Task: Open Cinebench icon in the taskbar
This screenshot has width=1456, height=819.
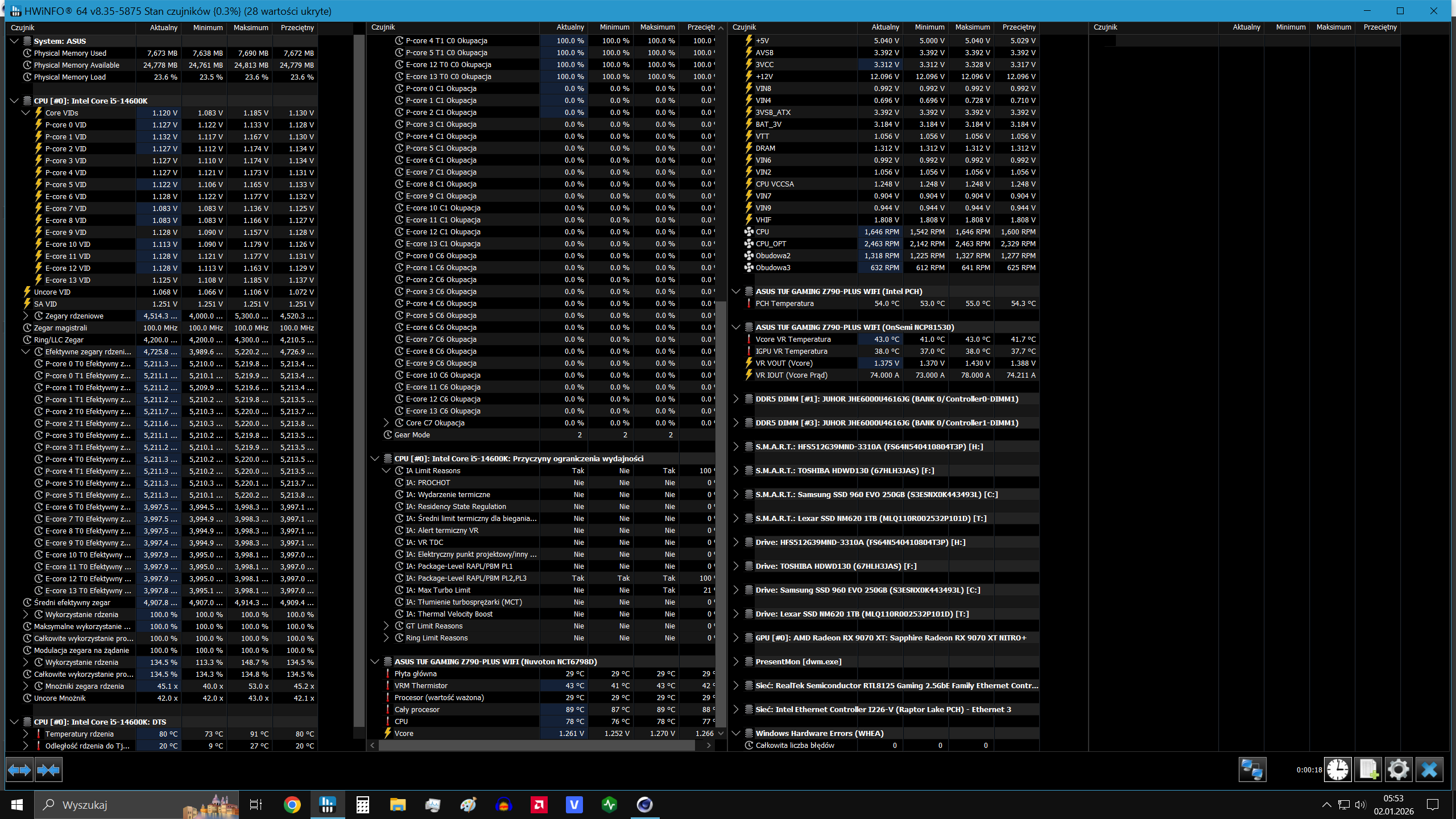Action: click(x=644, y=804)
